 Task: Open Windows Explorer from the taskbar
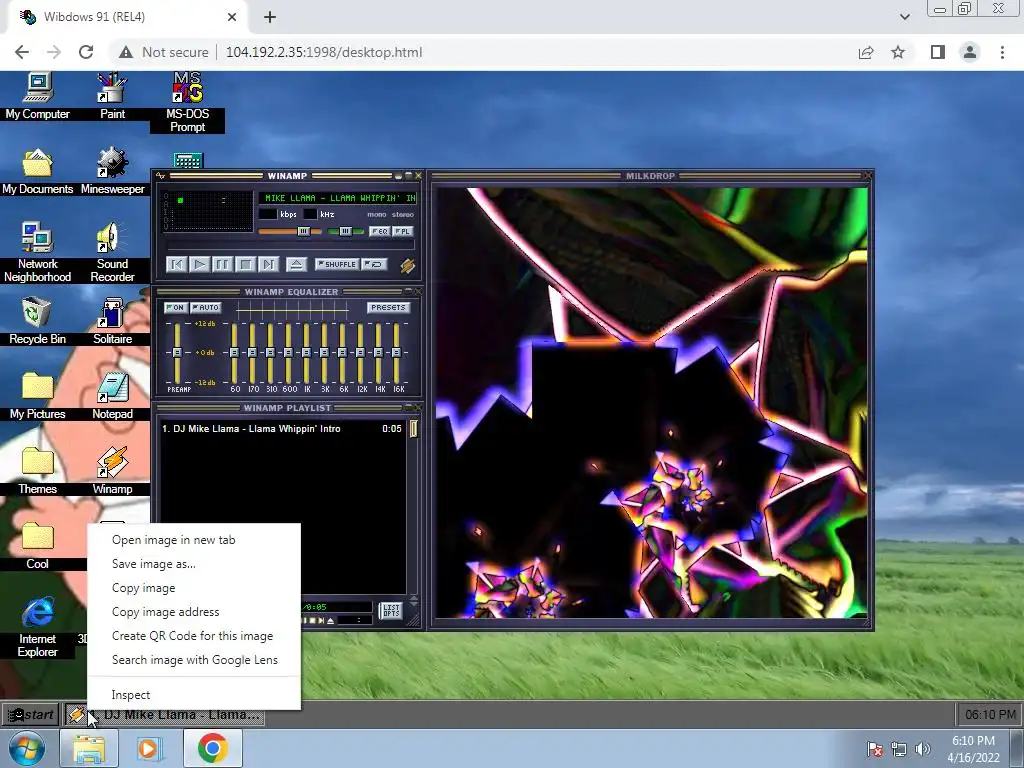(89, 748)
